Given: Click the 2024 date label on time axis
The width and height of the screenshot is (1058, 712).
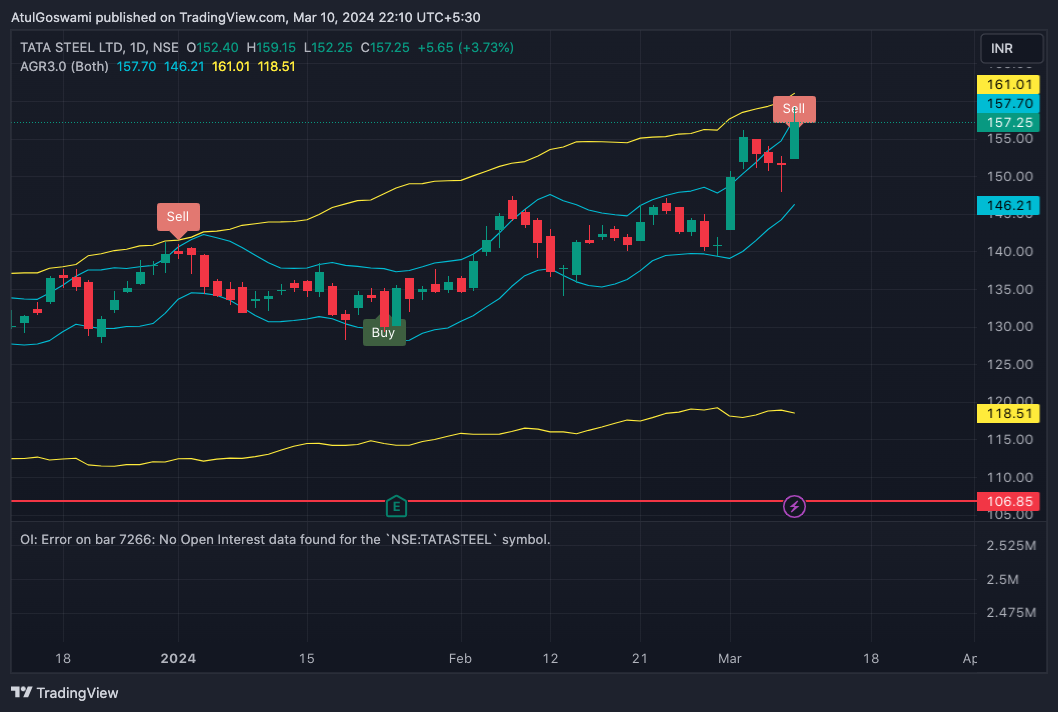Looking at the screenshot, I should (x=178, y=658).
